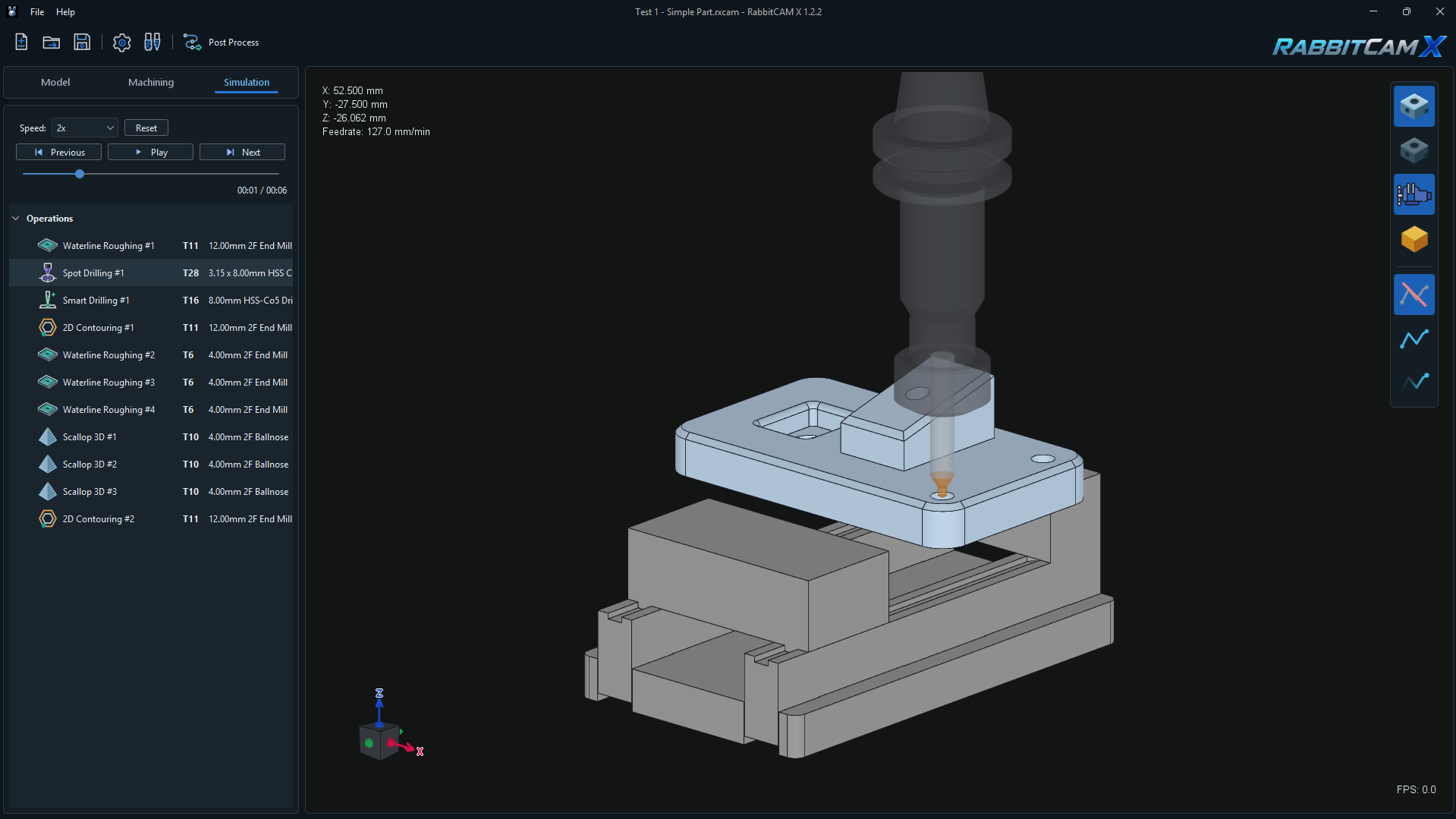Click the Scallop 3D #1 icon
1456x819 pixels.
[47, 436]
